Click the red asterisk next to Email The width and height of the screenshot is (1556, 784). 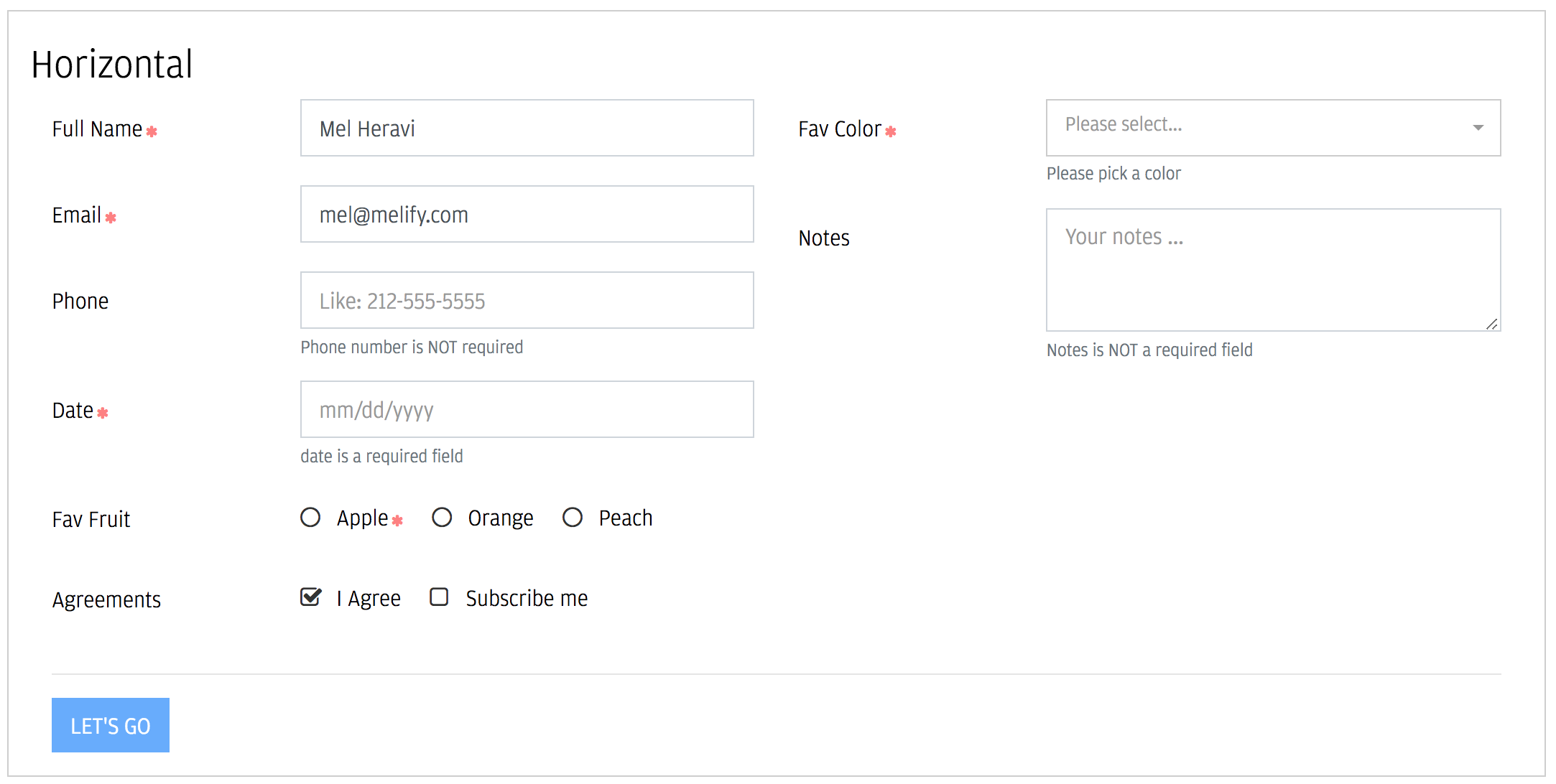pyautogui.click(x=111, y=218)
